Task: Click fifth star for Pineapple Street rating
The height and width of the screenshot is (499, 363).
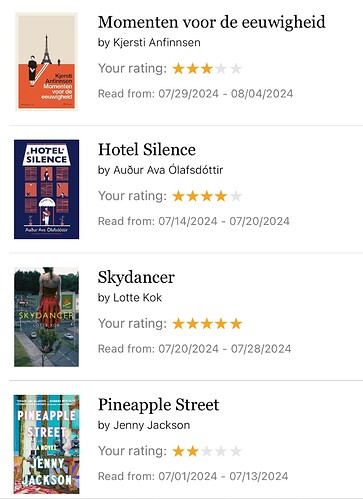Action: pos(236,451)
